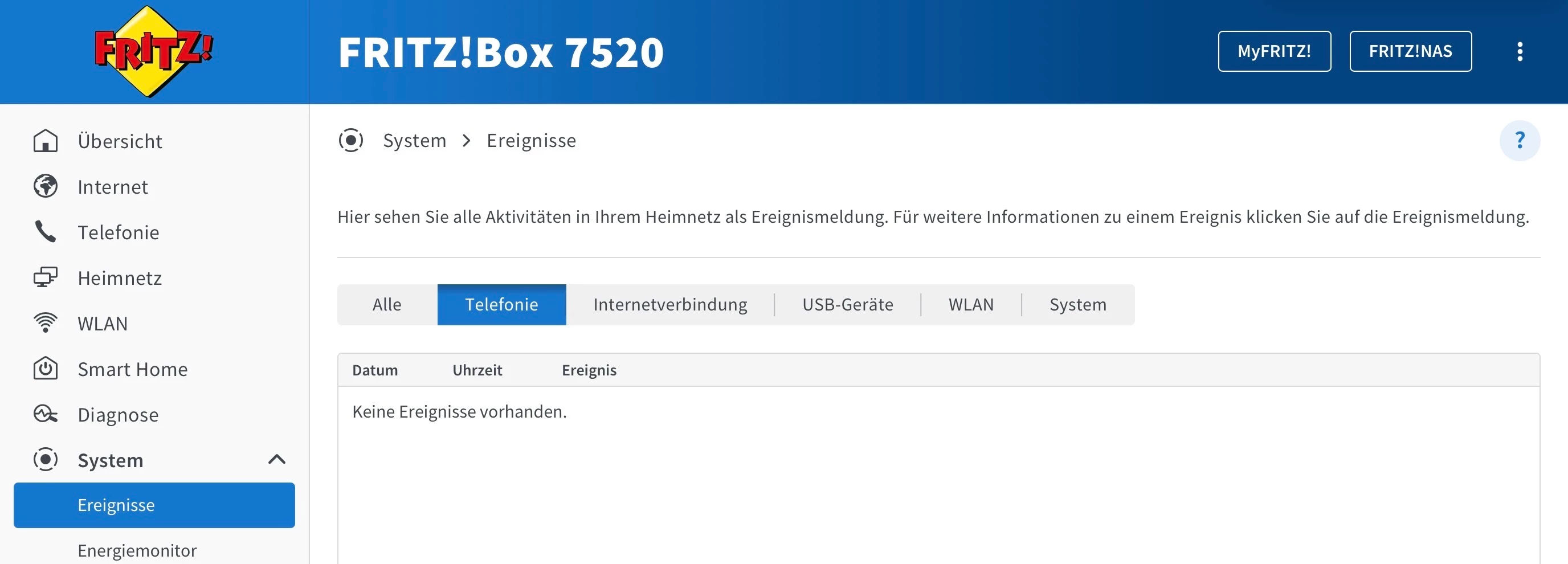The width and height of the screenshot is (1568, 564).
Task: Select Energiemonitor in the sidebar submenu
Action: tap(137, 551)
